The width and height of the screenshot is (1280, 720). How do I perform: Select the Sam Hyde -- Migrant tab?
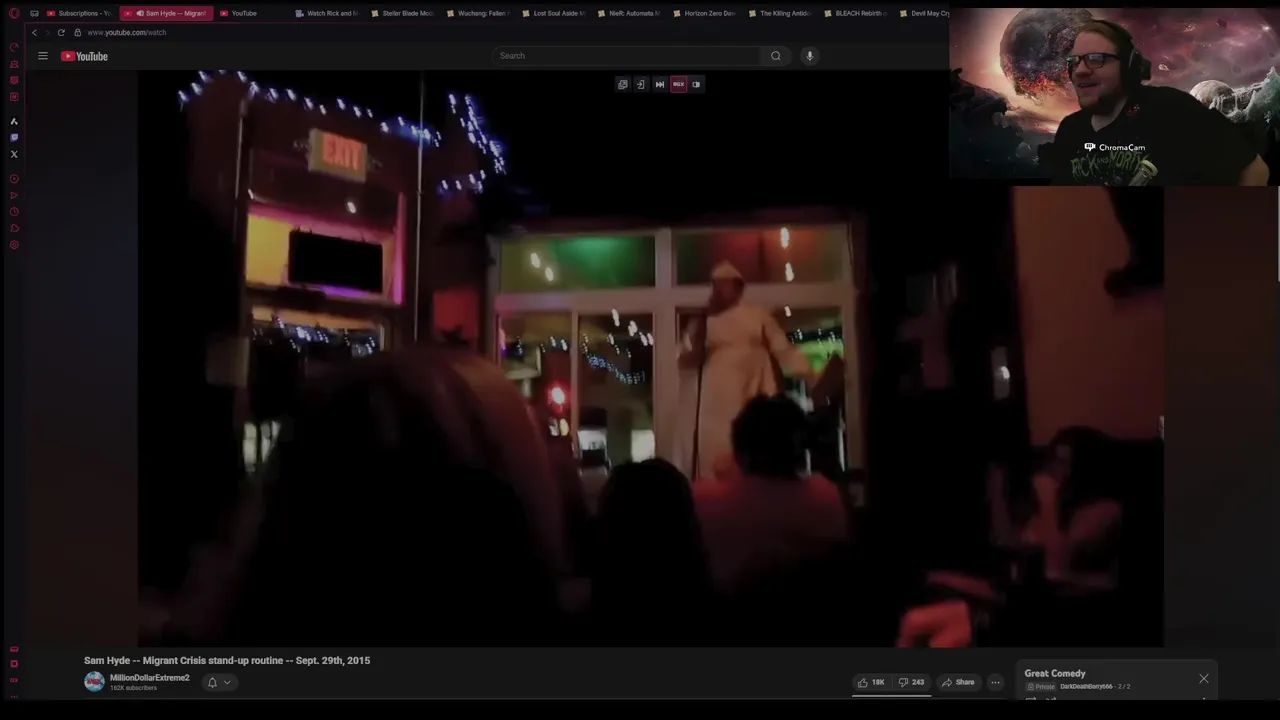(x=166, y=13)
